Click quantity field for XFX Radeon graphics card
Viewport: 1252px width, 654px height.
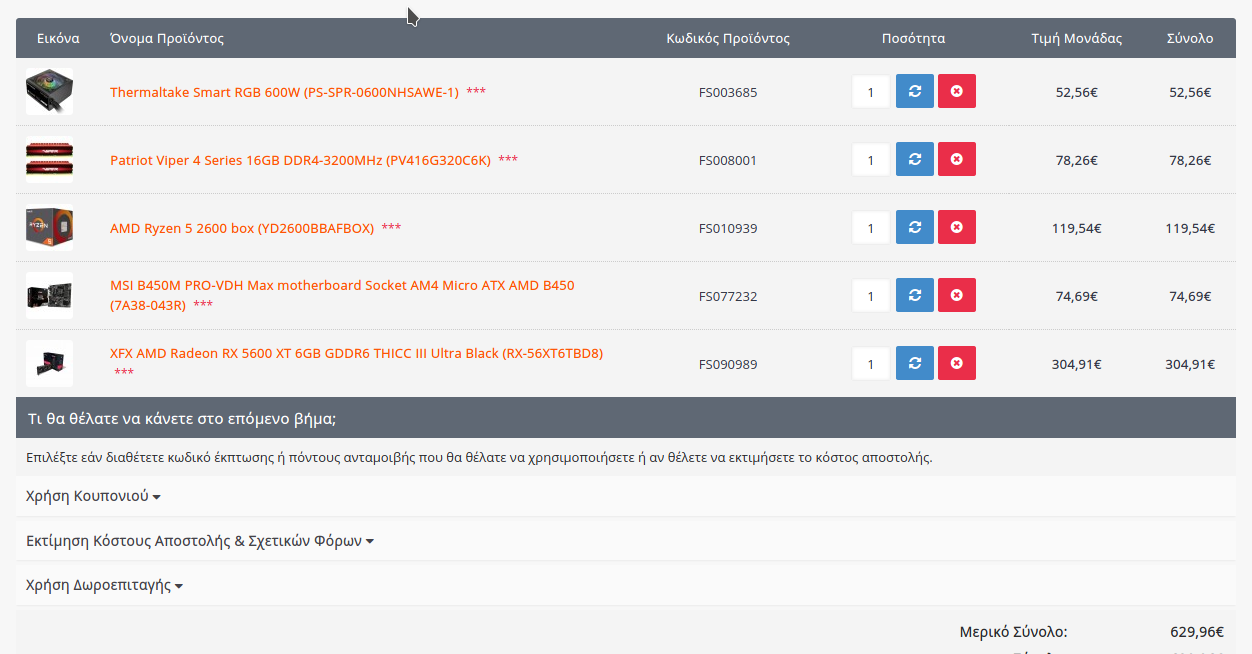pos(871,364)
